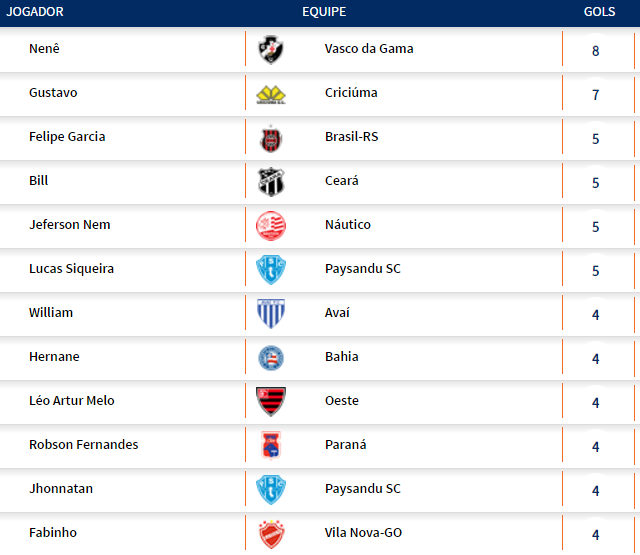Click Paysandu crest in Lucas Siqueira's row

point(271,270)
